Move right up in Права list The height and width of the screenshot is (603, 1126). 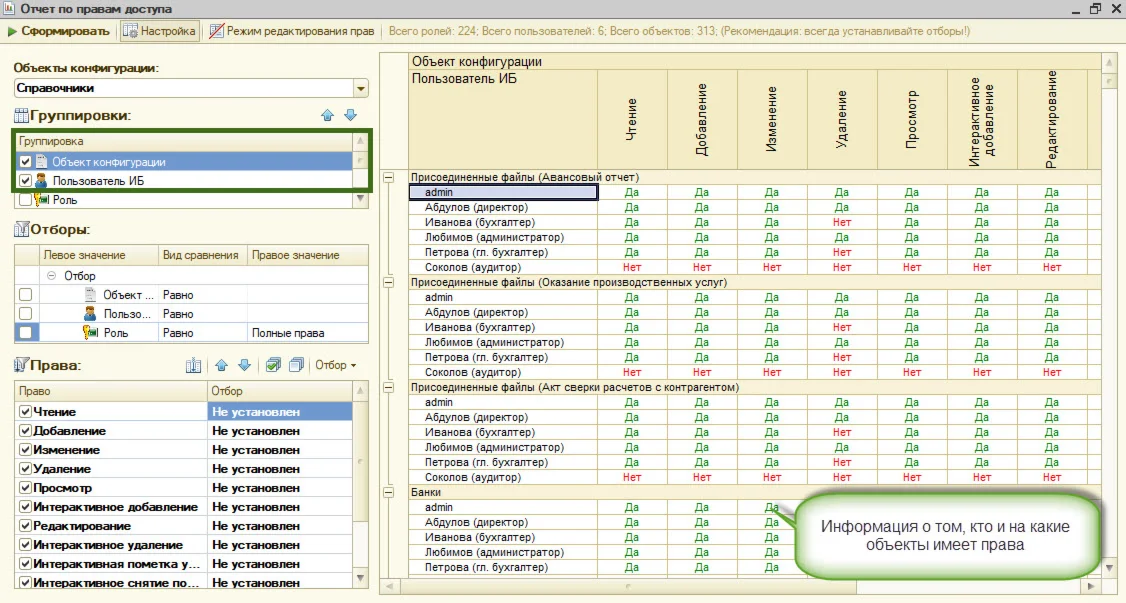coord(222,366)
